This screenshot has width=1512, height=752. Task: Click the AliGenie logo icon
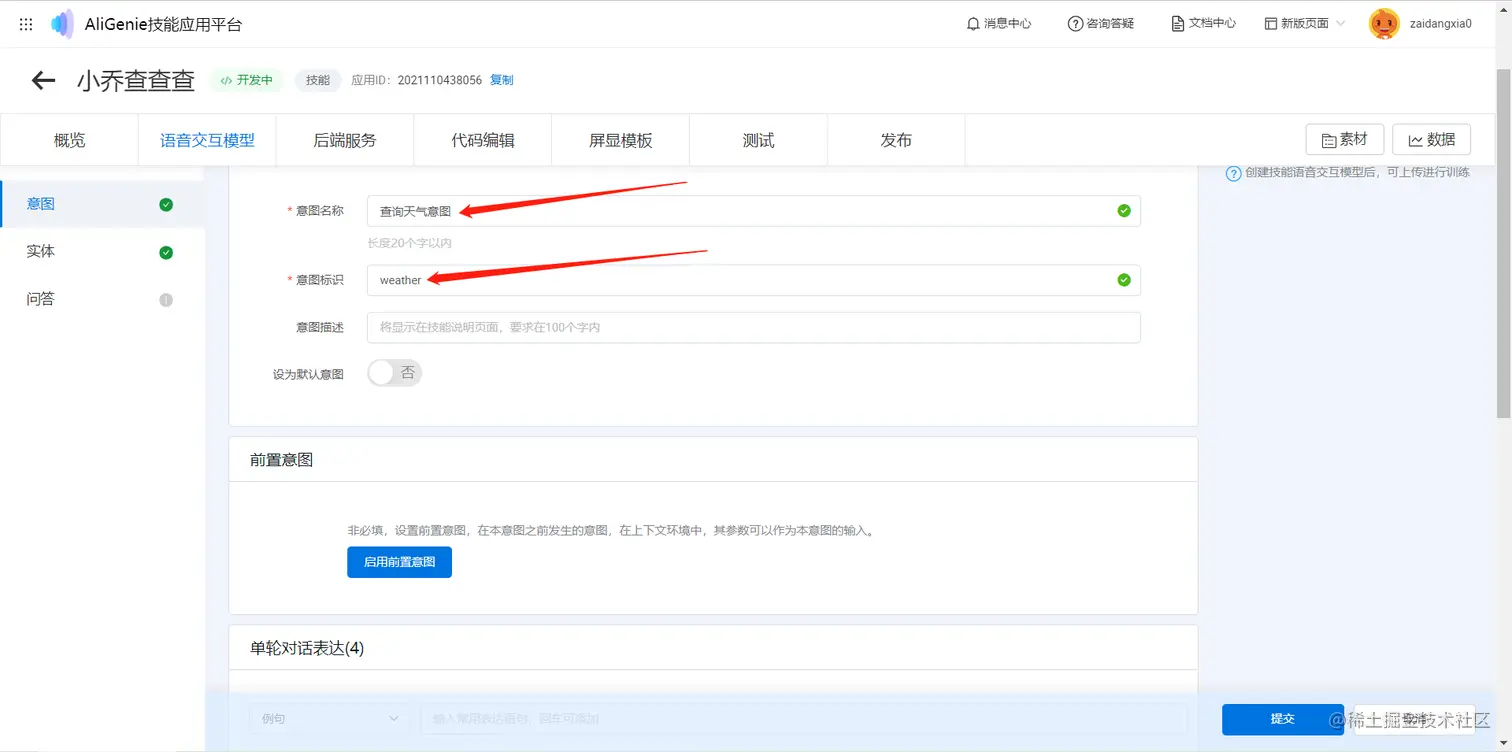point(62,24)
